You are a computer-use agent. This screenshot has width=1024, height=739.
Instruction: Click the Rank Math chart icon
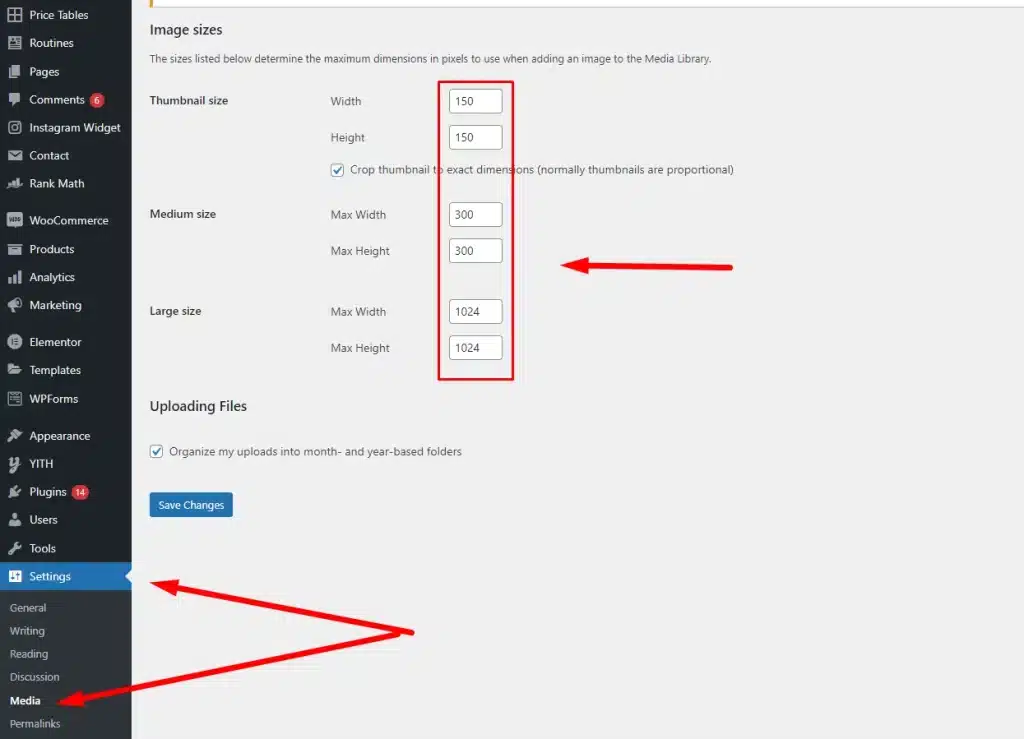[x=14, y=183]
